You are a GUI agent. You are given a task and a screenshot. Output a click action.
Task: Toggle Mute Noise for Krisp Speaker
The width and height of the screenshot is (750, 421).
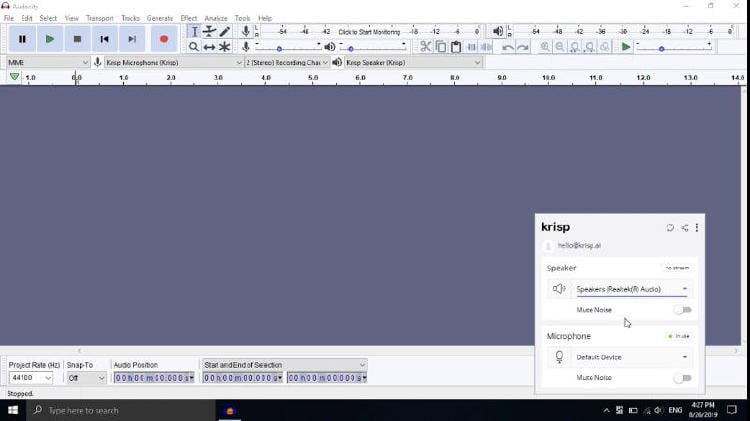click(x=682, y=310)
